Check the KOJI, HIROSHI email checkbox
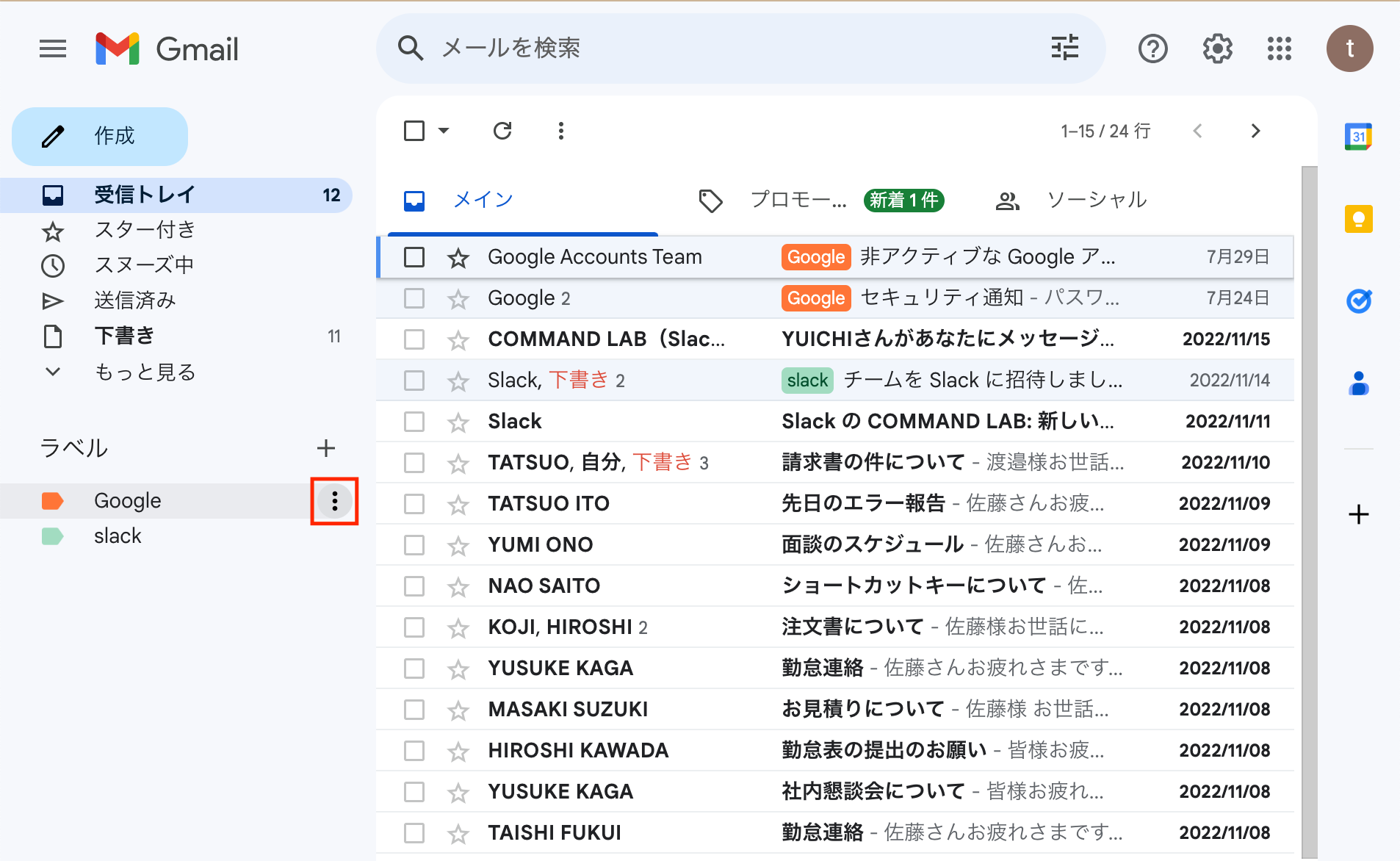1400x861 pixels. point(414,627)
